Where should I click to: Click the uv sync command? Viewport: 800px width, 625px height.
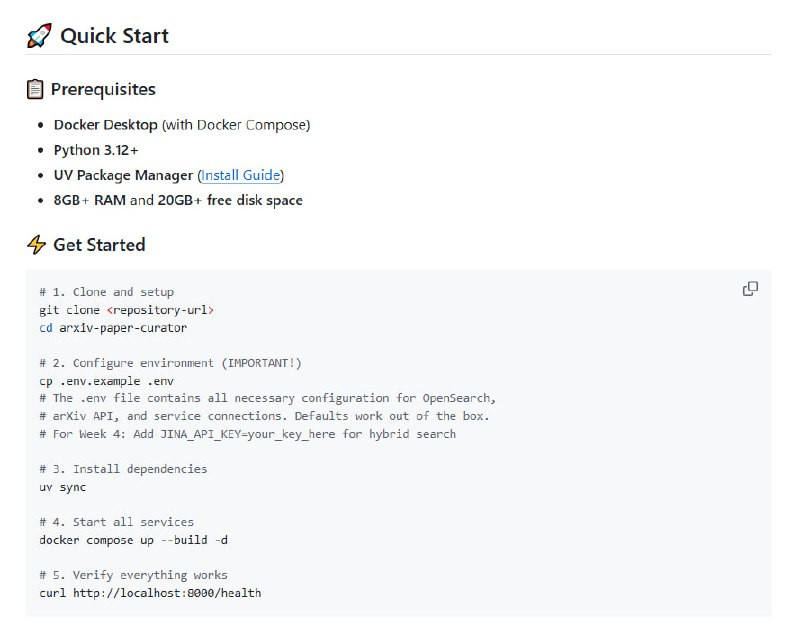point(62,487)
